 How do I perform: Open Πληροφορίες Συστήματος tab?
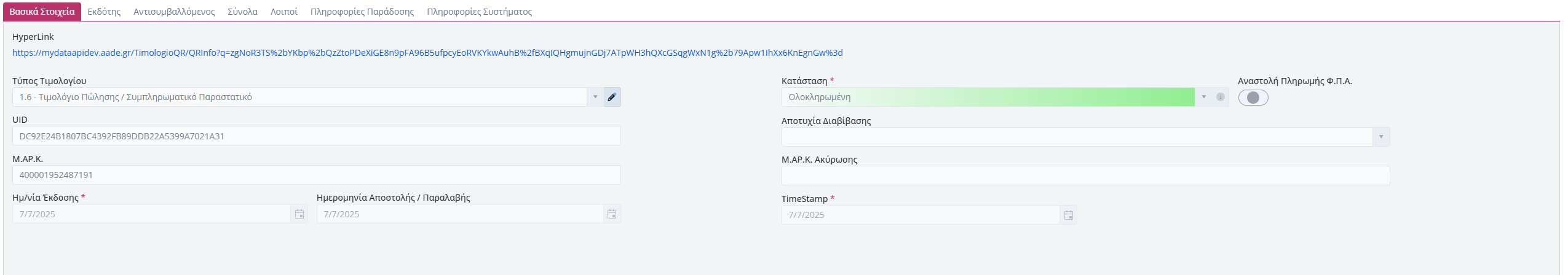pyautogui.click(x=480, y=12)
